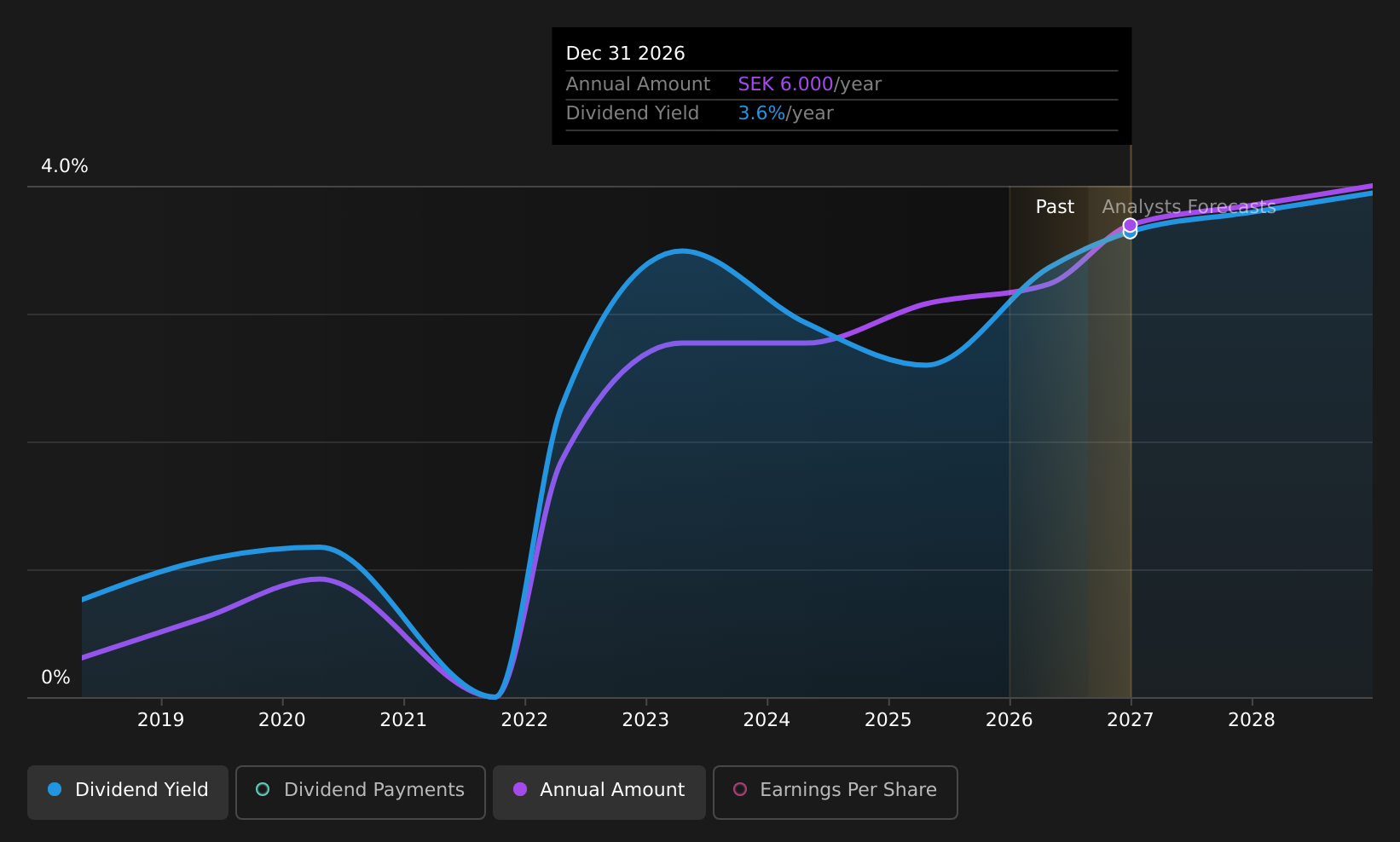Click the Annual Amount label in tooltip
1400x842 pixels.
click(638, 84)
